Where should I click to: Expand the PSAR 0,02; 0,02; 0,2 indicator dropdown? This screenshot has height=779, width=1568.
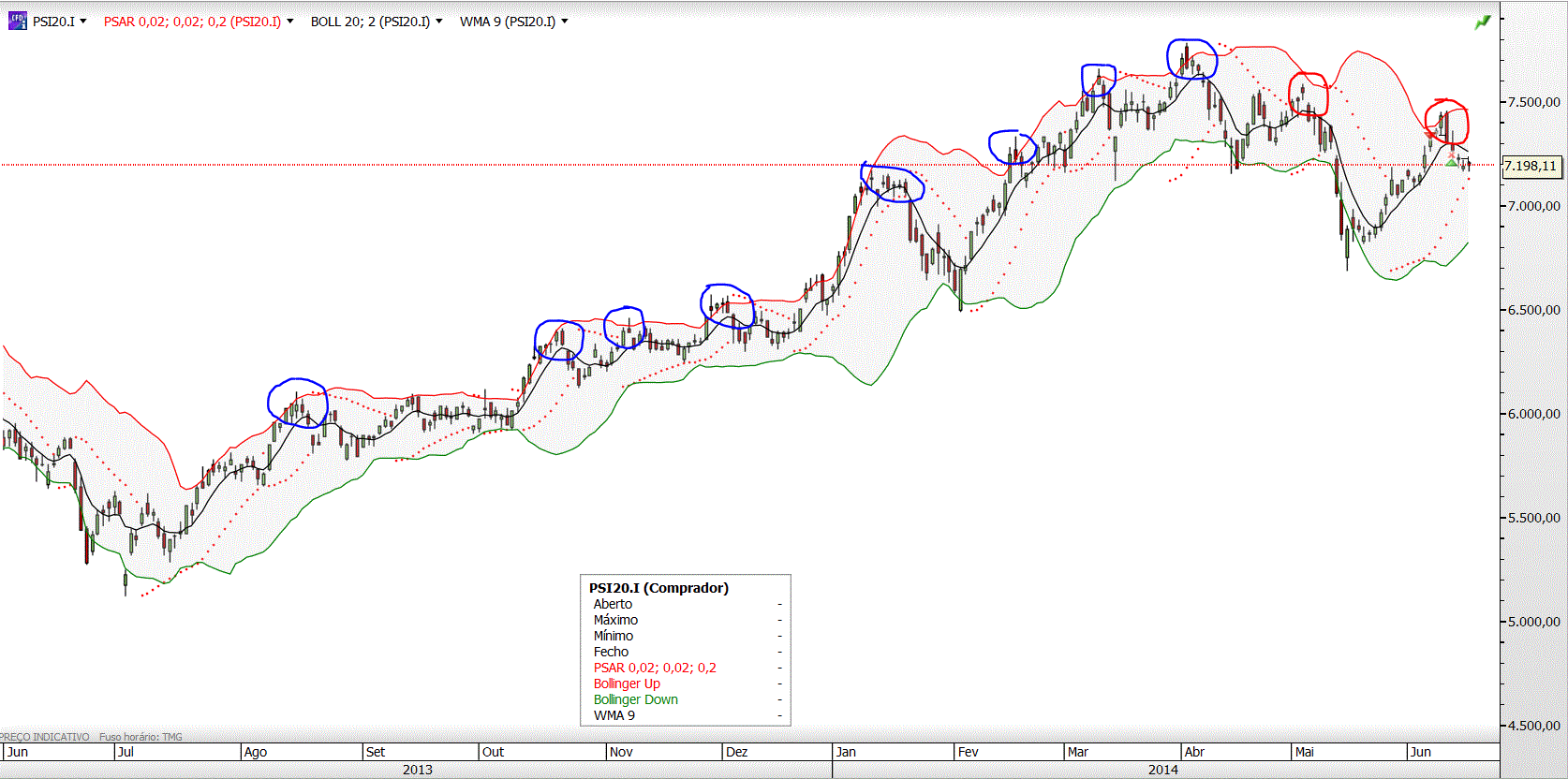pyautogui.click(x=289, y=22)
